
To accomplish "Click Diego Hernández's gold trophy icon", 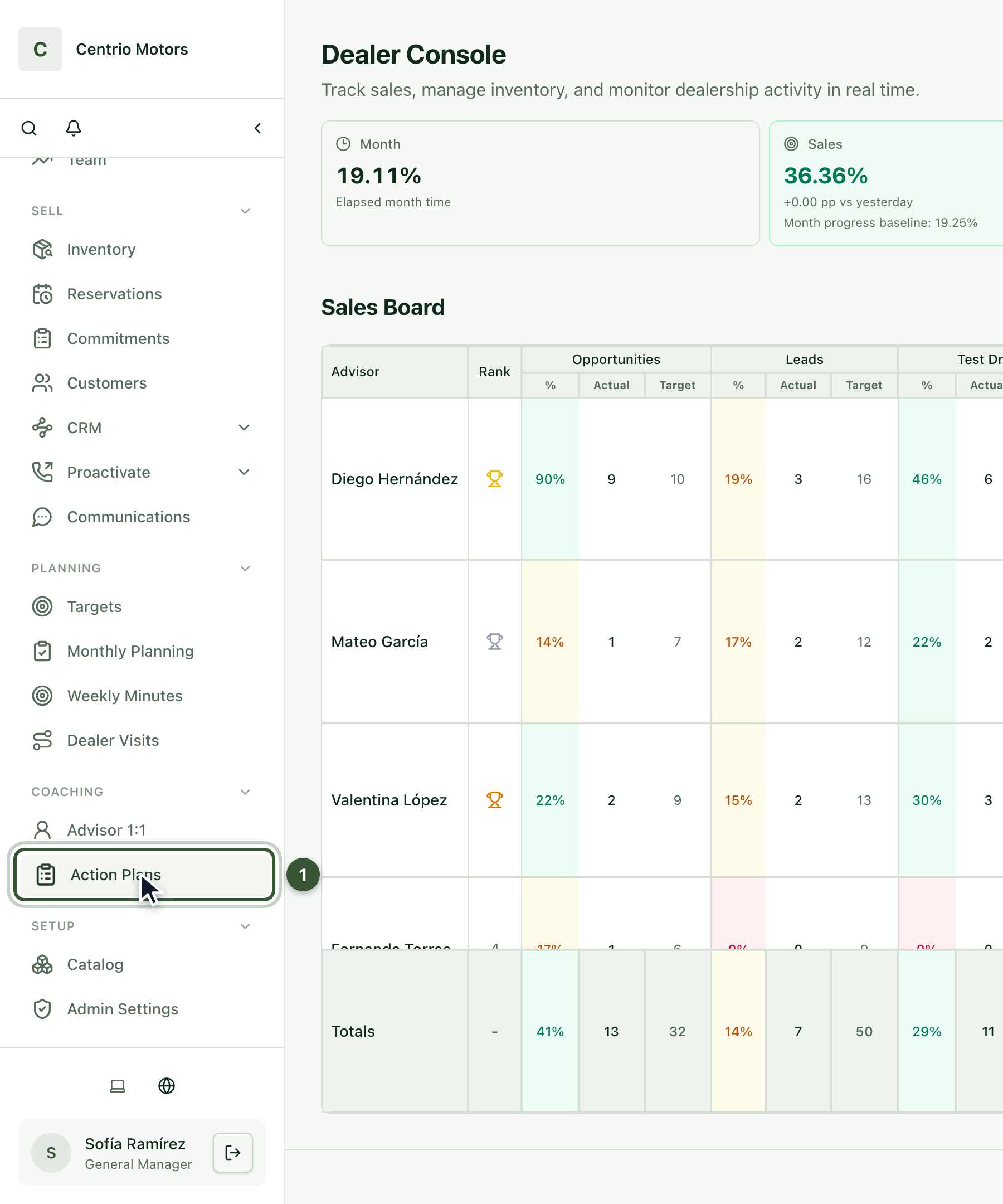I will 495,479.
